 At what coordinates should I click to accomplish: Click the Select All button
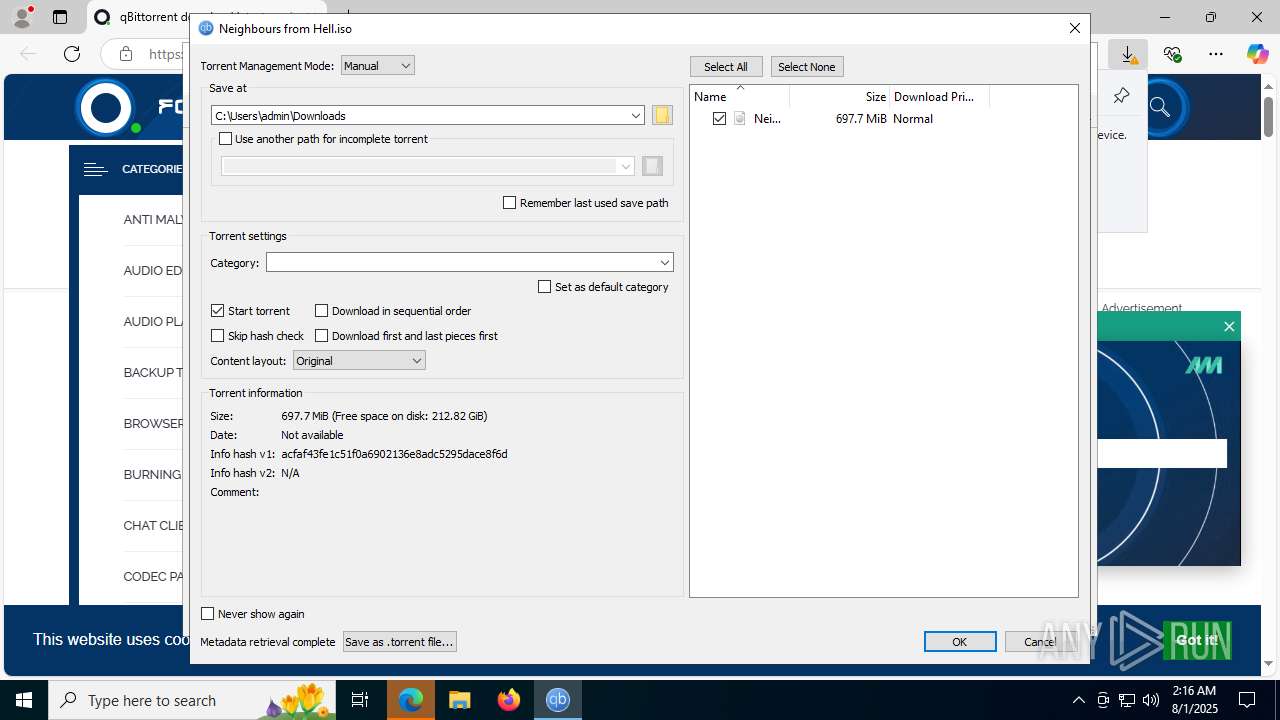(726, 67)
